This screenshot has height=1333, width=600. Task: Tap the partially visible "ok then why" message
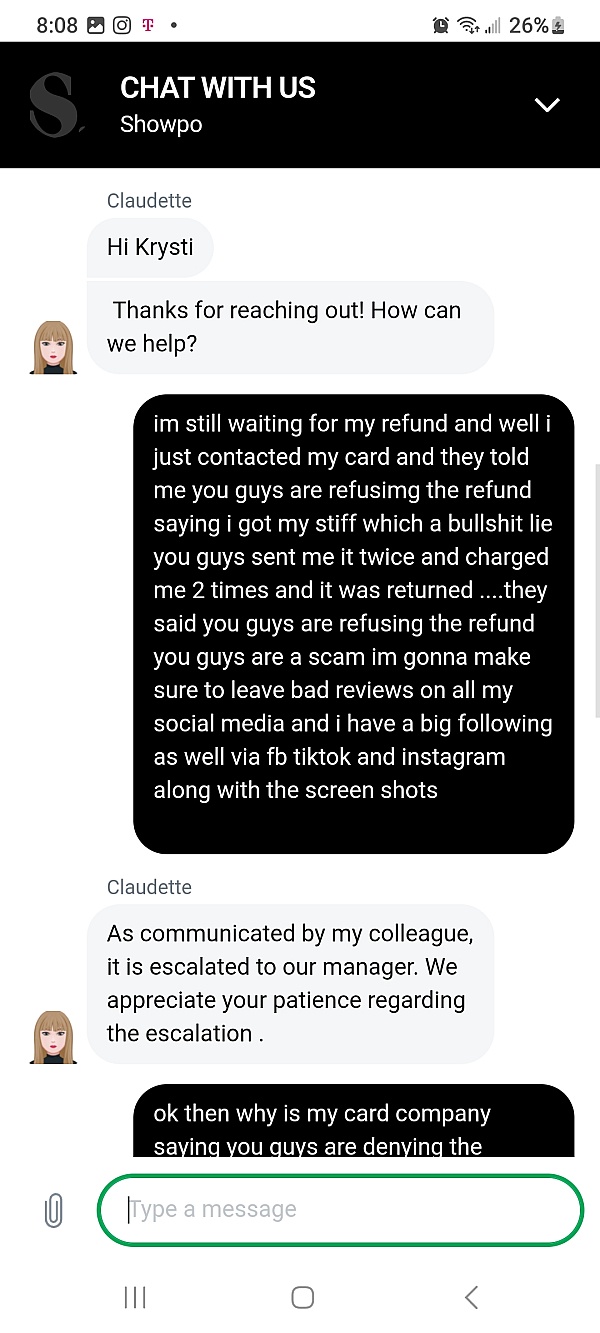point(353,1125)
